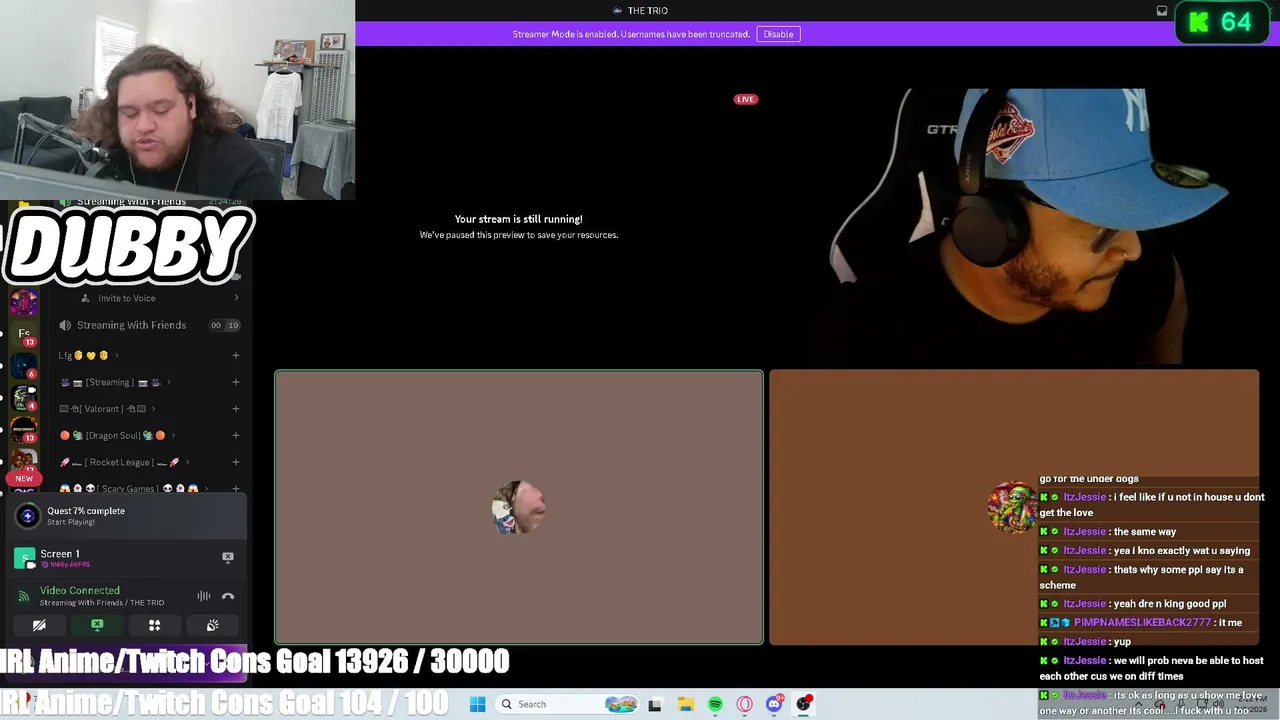Add a channel to [Streaming] category
This screenshot has width=1280, height=720.
point(236,382)
